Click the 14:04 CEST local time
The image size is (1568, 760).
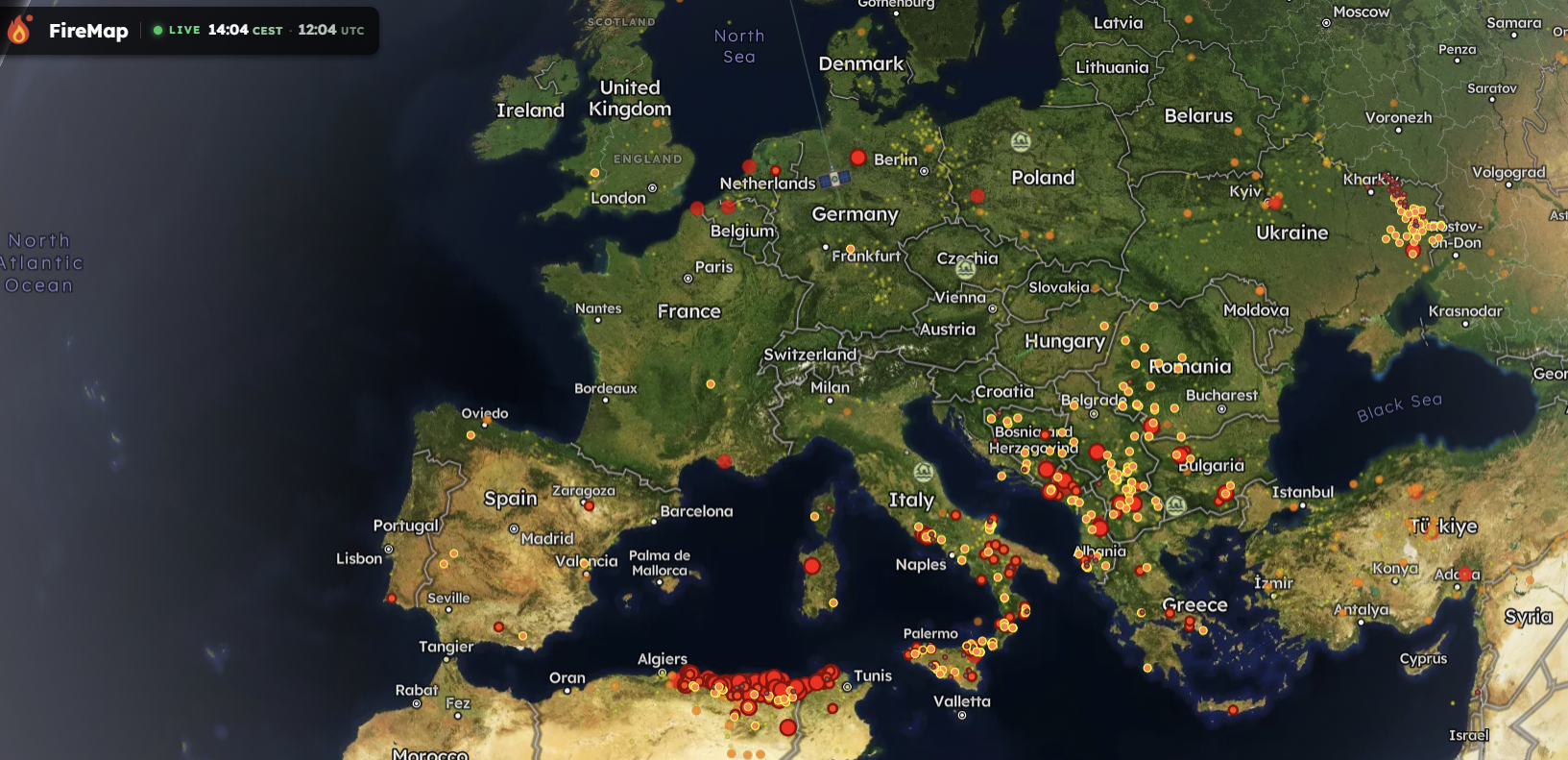(245, 30)
